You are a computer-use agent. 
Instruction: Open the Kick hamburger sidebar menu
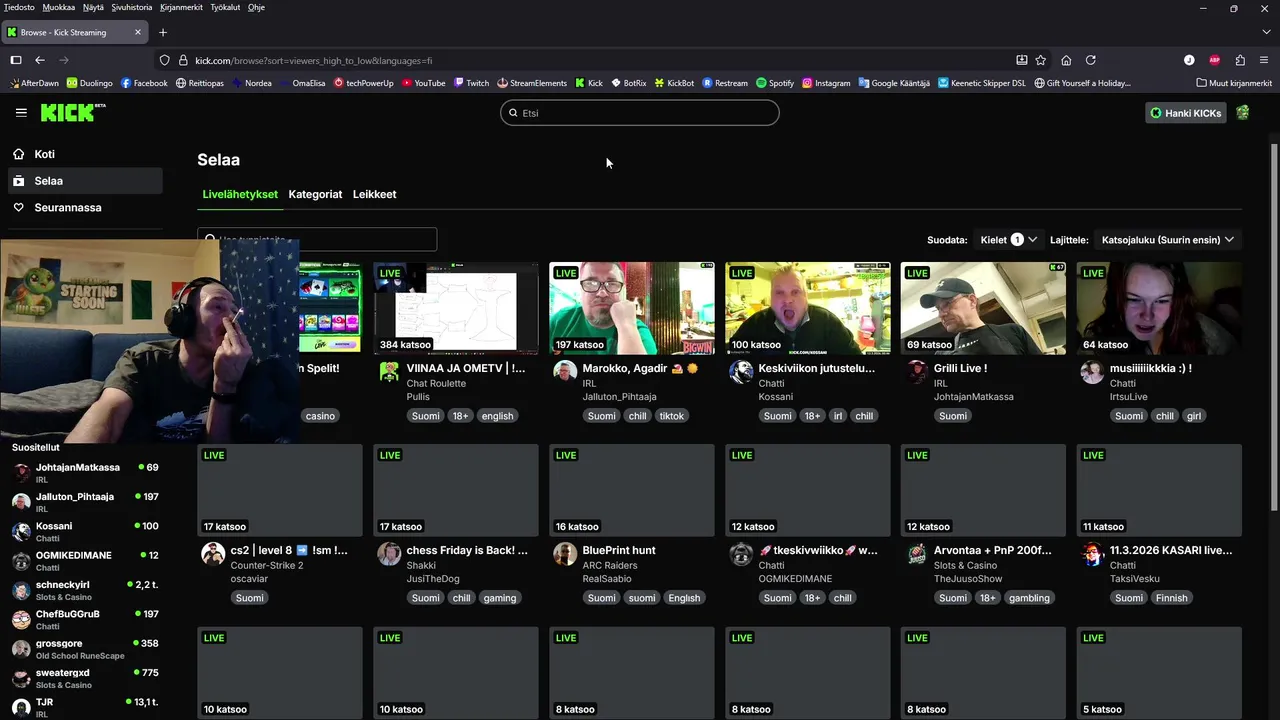[x=21, y=112]
